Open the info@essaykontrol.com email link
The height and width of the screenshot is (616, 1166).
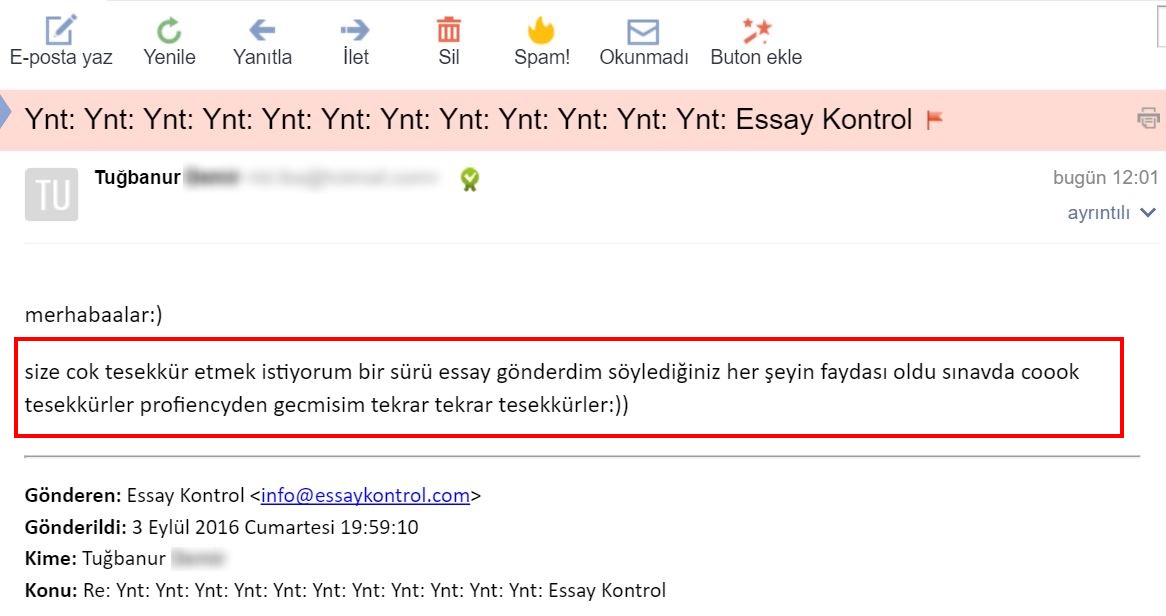click(363, 496)
